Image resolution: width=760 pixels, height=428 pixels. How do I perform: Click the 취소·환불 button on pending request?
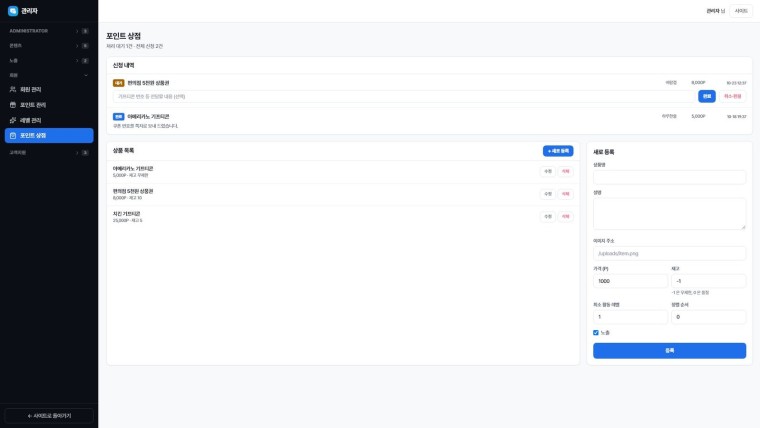732,96
